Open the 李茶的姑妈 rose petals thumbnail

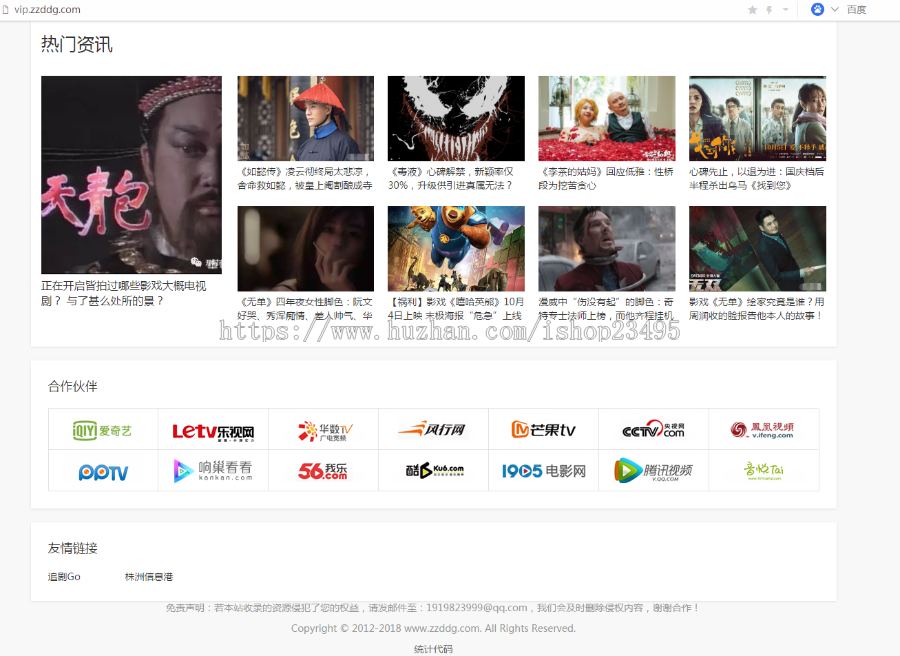[607, 118]
